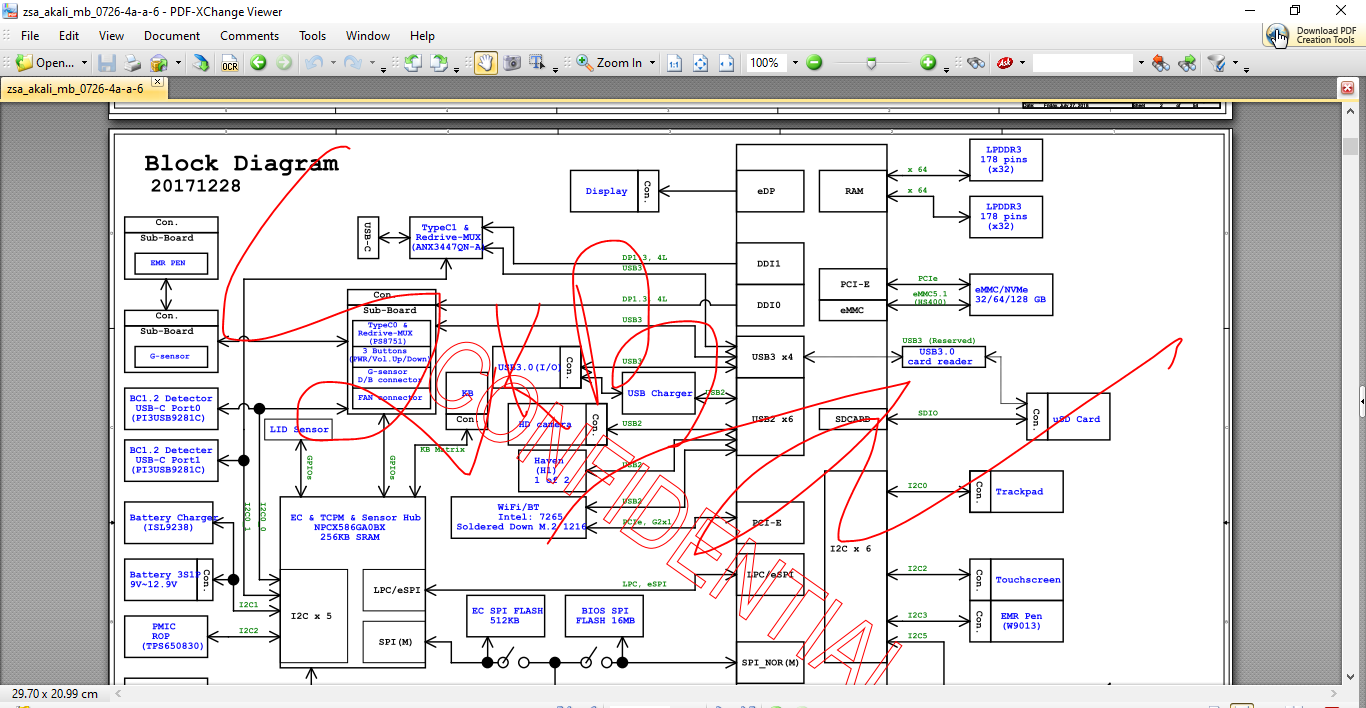1366x708 pixels.
Task: Click the green minus zoom out button
Action: pyautogui.click(x=814, y=63)
